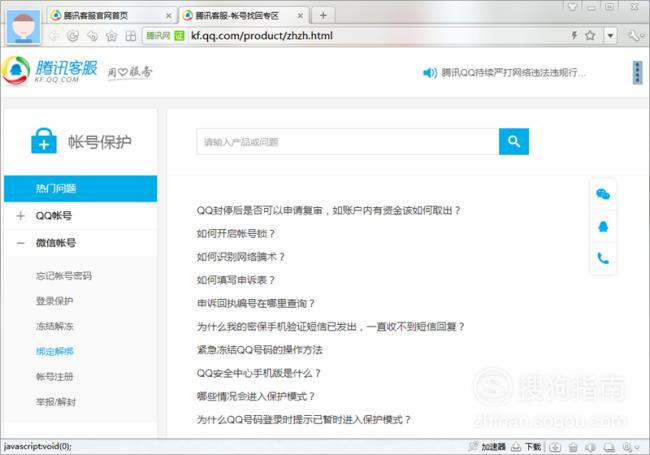This screenshot has height=455, width=650.
Task: Click the 加速器 status bar item
Action: click(488, 447)
